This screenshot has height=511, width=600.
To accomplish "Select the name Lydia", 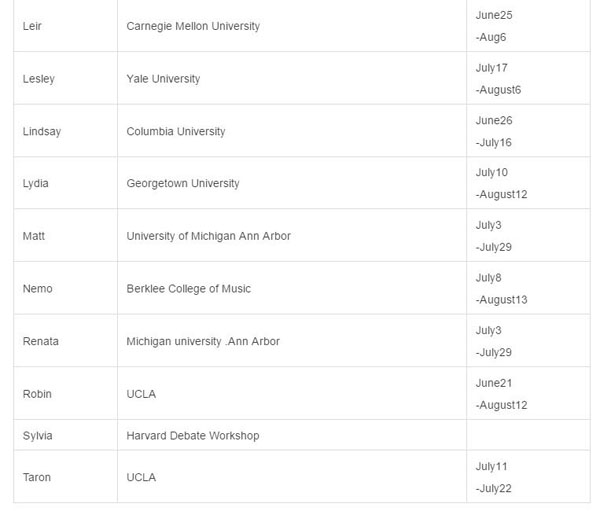I will pyautogui.click(x=36, y=184).
